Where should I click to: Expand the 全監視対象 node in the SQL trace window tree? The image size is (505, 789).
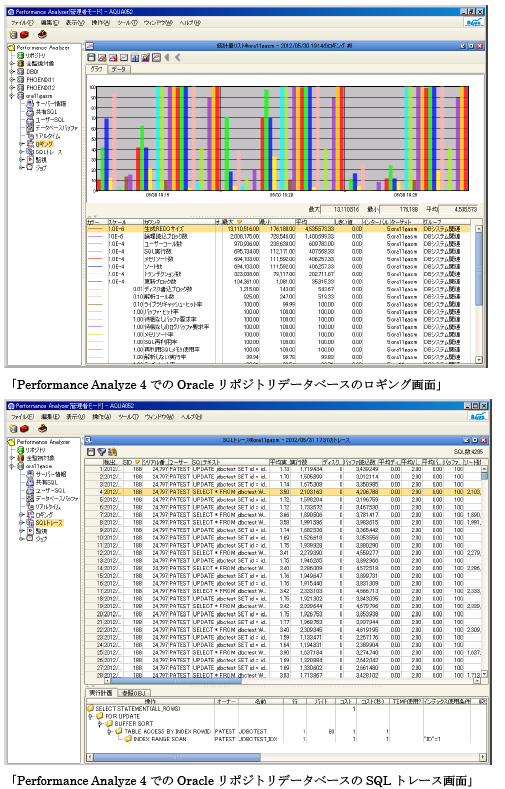(x=12, y=458)
